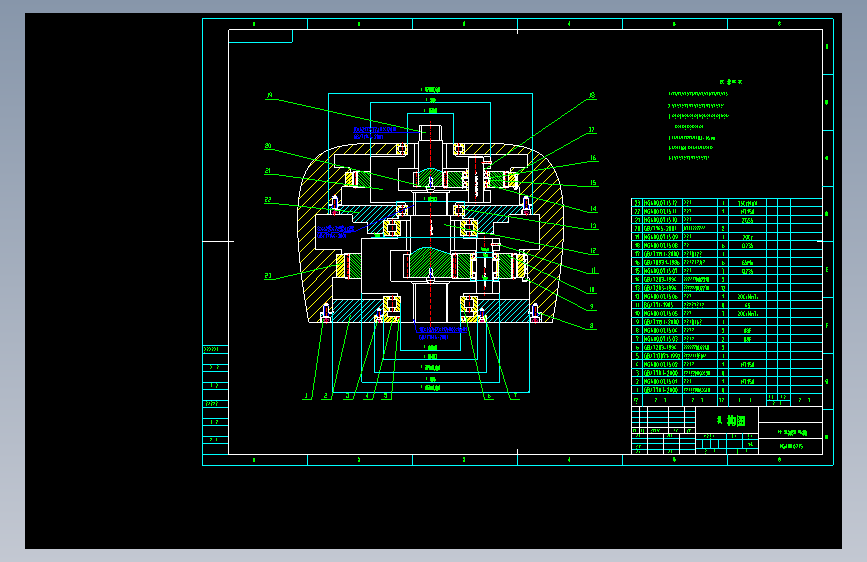Select balloon label 6 below the assembly

(489, 396)
